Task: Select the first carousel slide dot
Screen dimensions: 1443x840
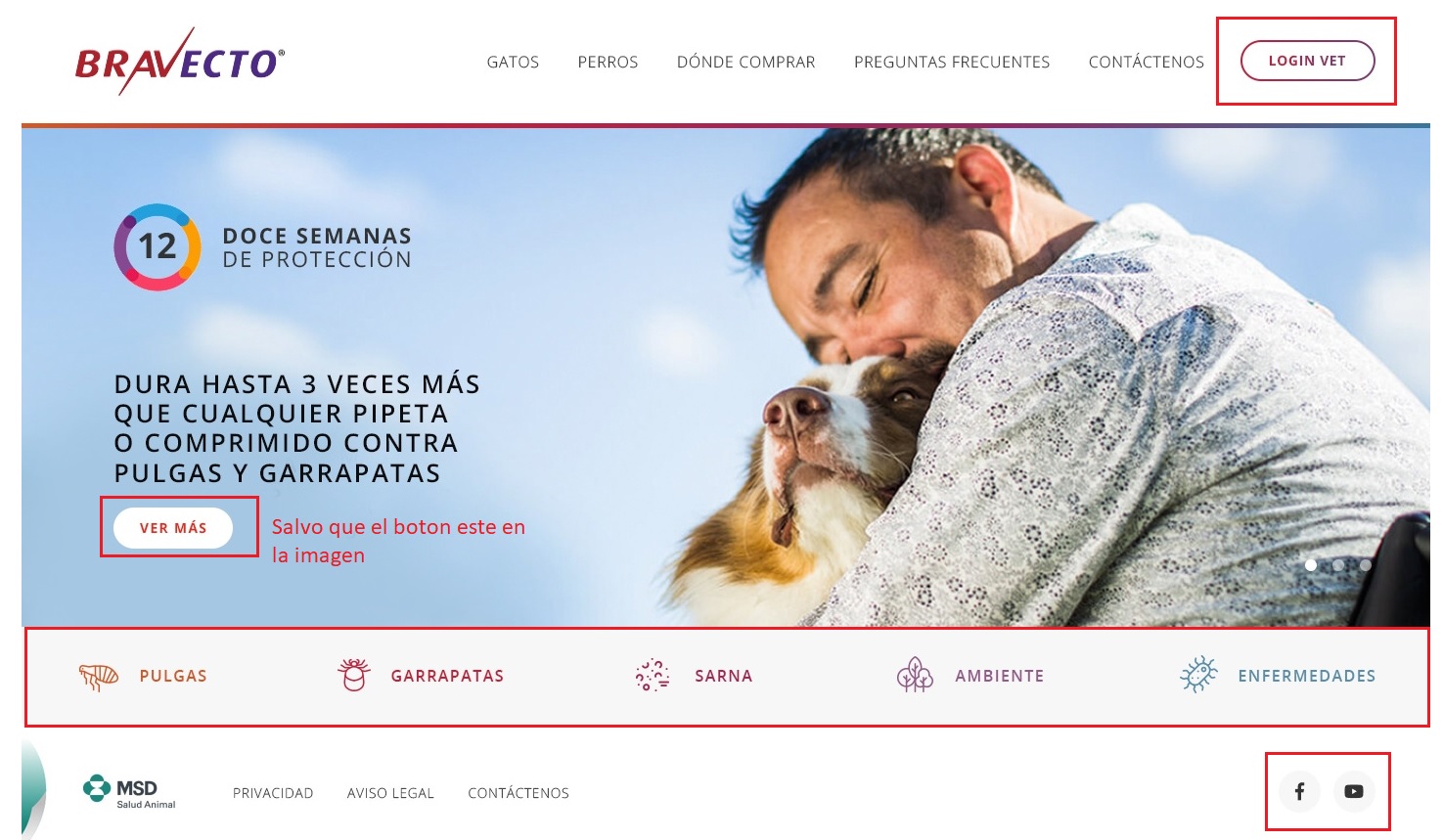Action: [1311, 565]
